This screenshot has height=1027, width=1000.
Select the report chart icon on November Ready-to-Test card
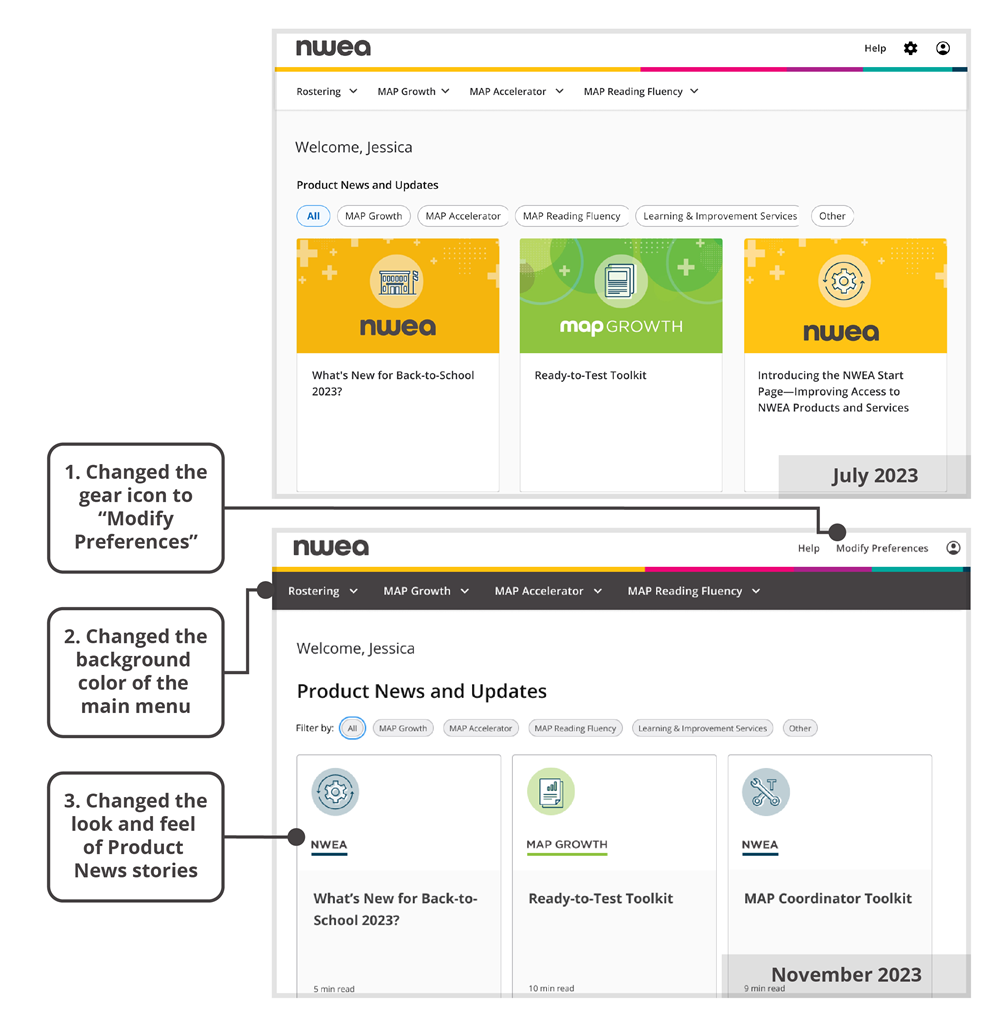[x=551, y=792]
